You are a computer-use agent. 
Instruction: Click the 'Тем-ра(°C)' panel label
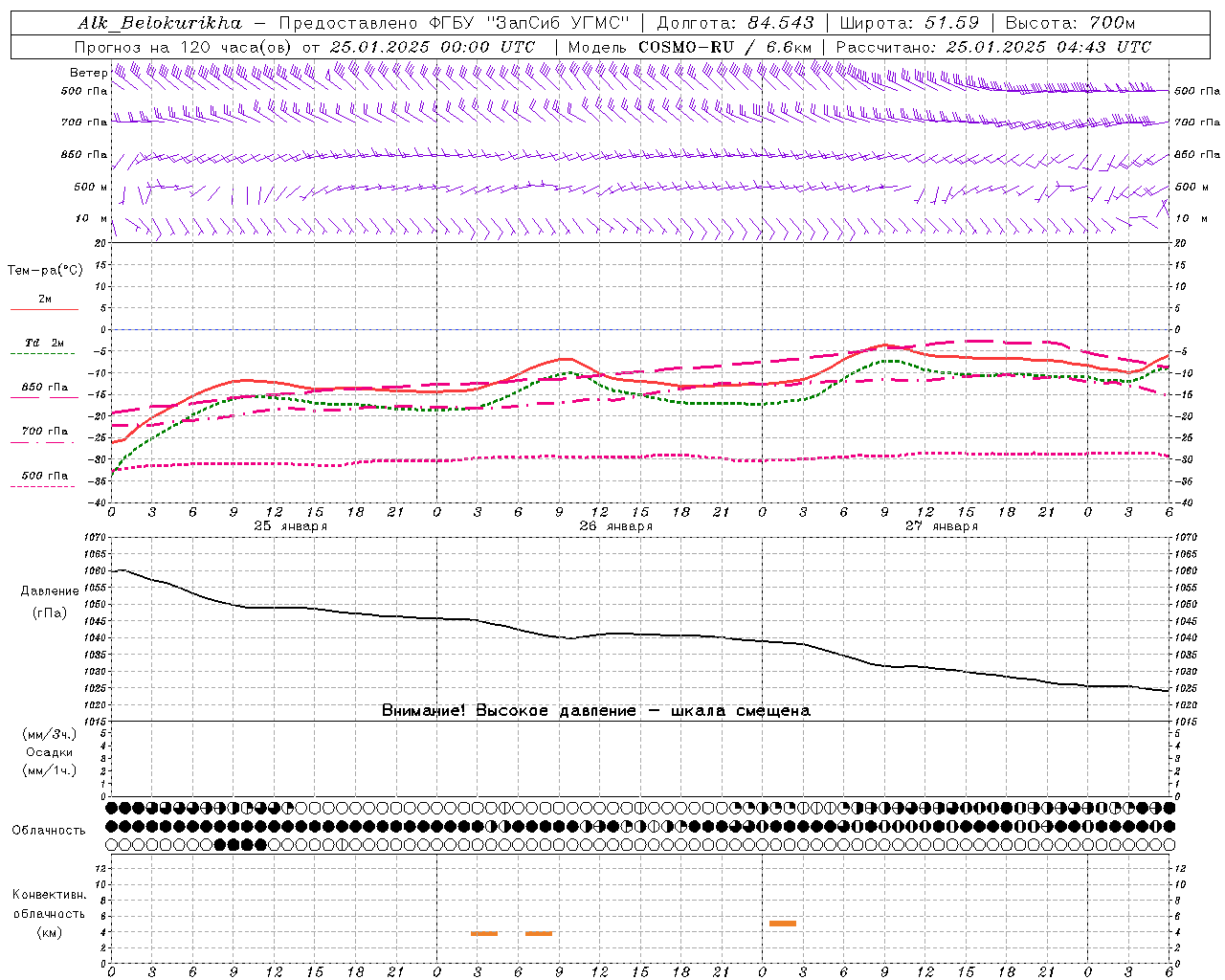(x=45, y=271)
